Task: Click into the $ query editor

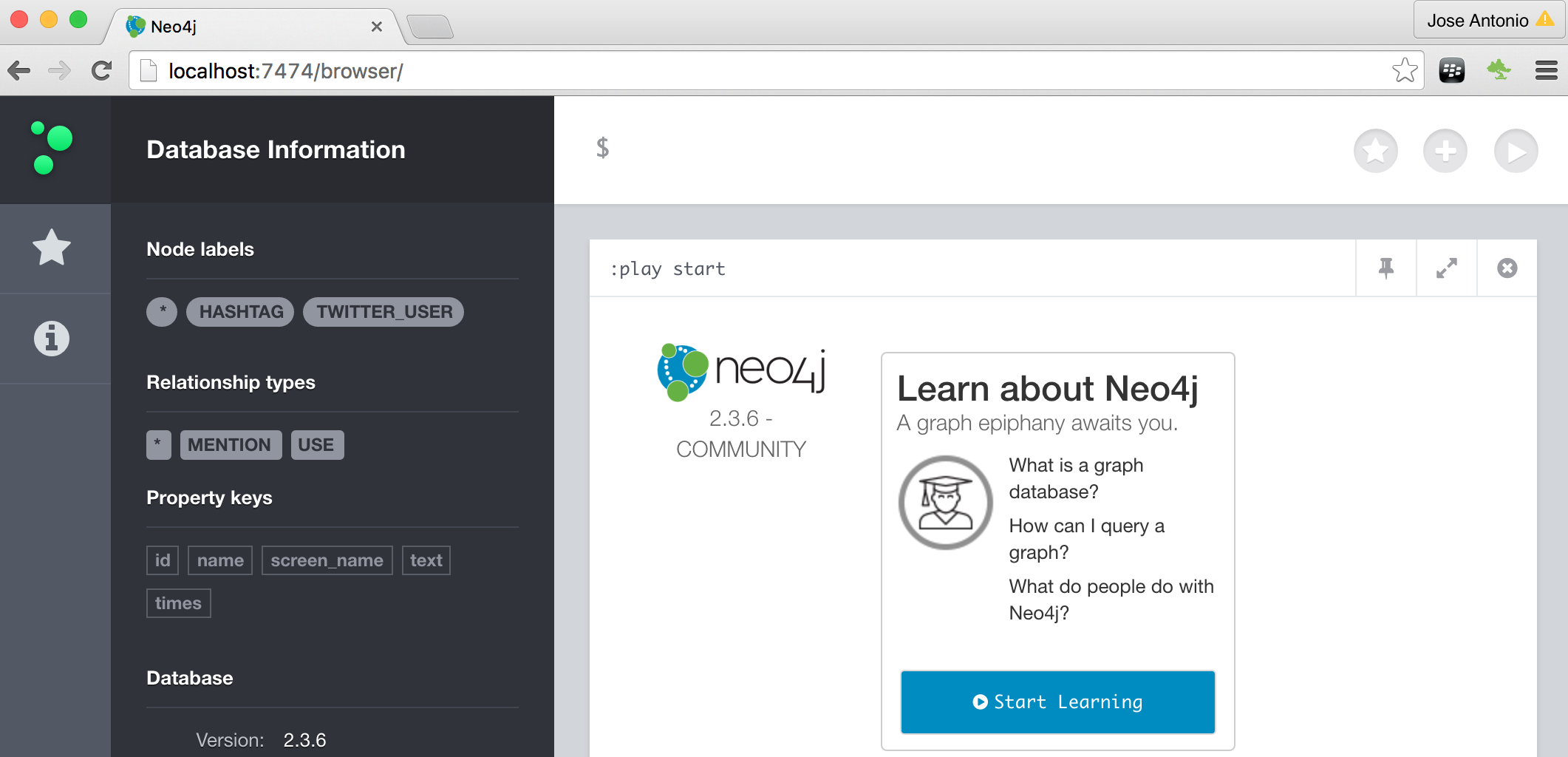Action: coord(961,149)
